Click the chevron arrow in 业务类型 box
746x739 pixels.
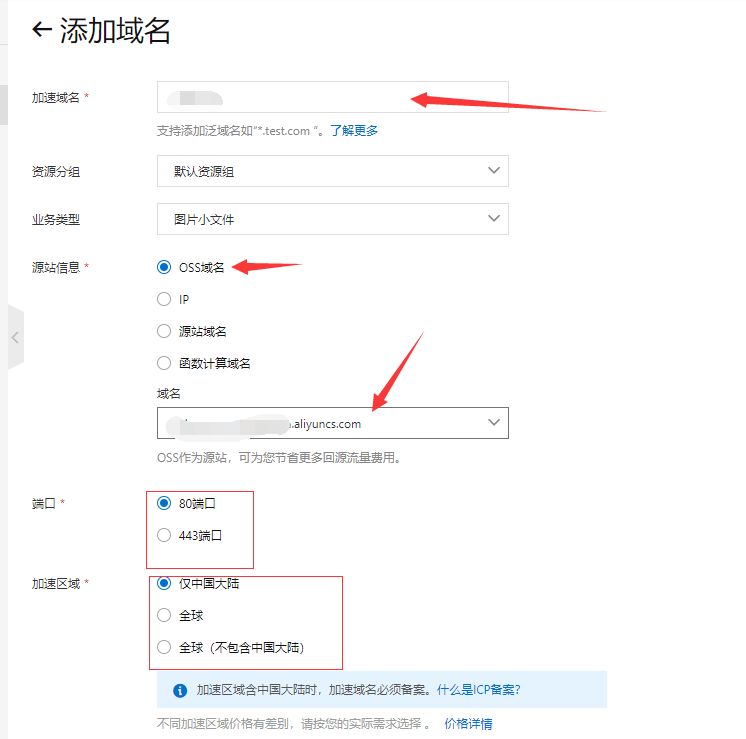pos(493,219)
